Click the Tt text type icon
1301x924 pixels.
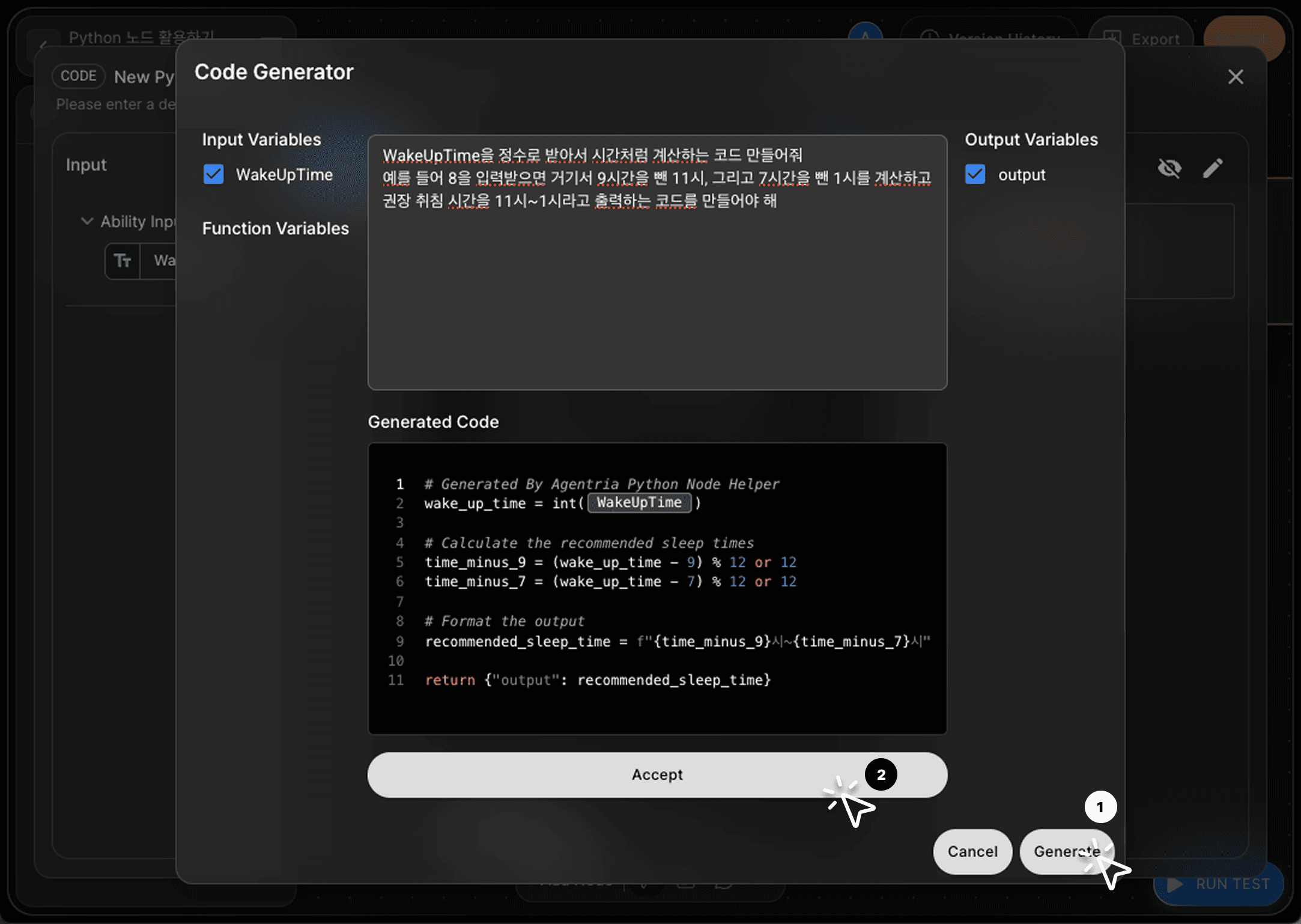[123, 261]
